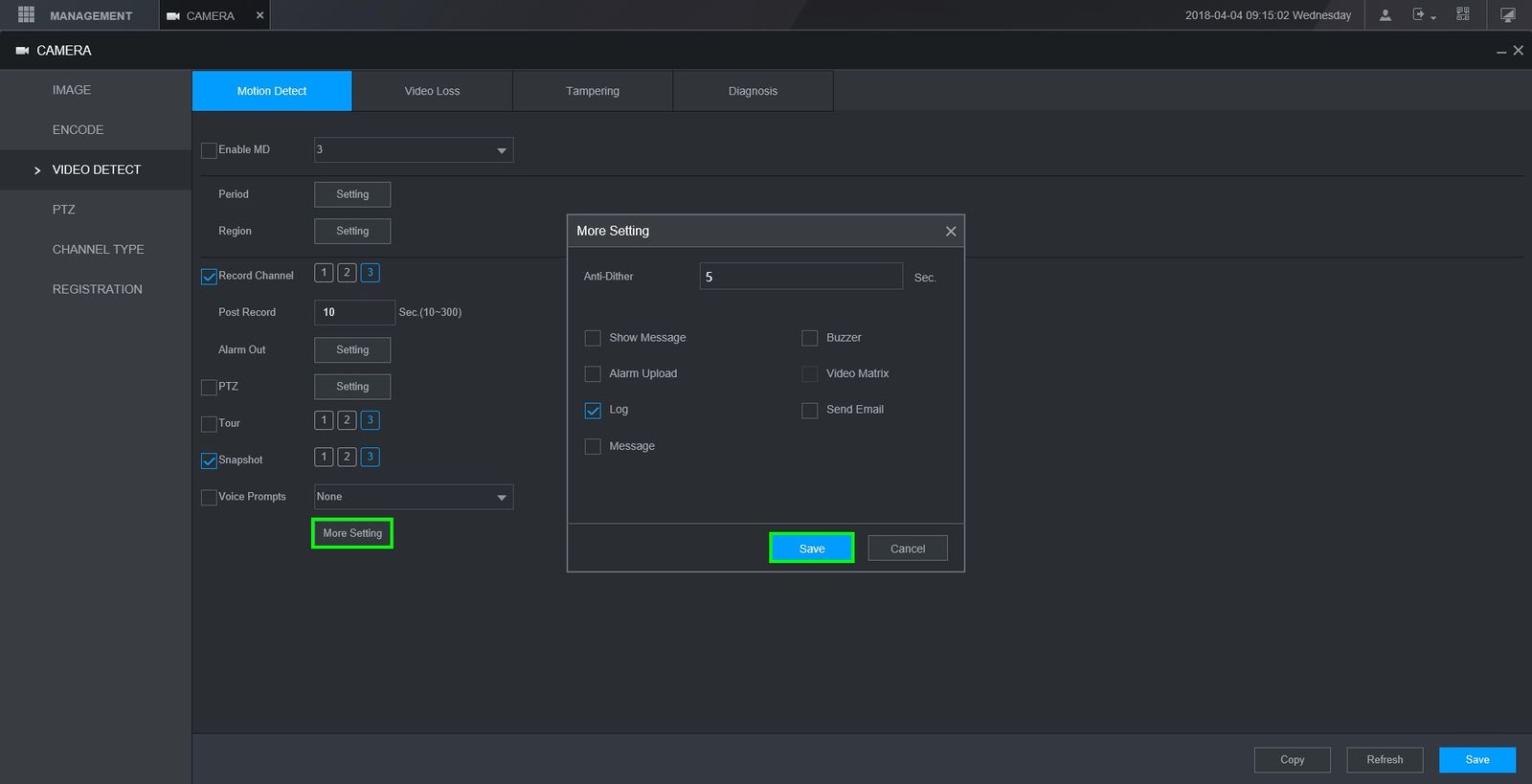Click the logout arrow icon
1532x784 pixels.
pos(1419,15)
